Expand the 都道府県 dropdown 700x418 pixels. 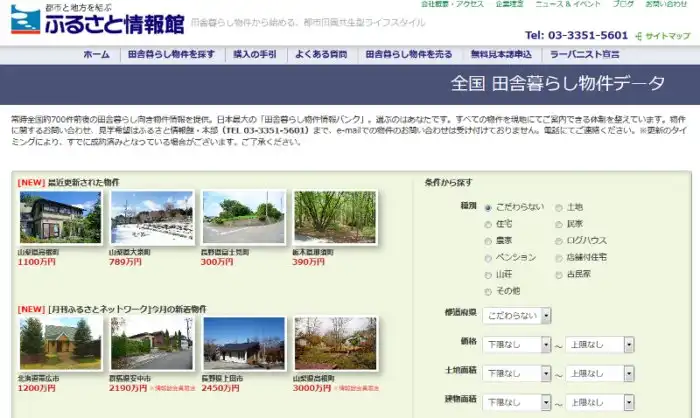pos(516,316)
